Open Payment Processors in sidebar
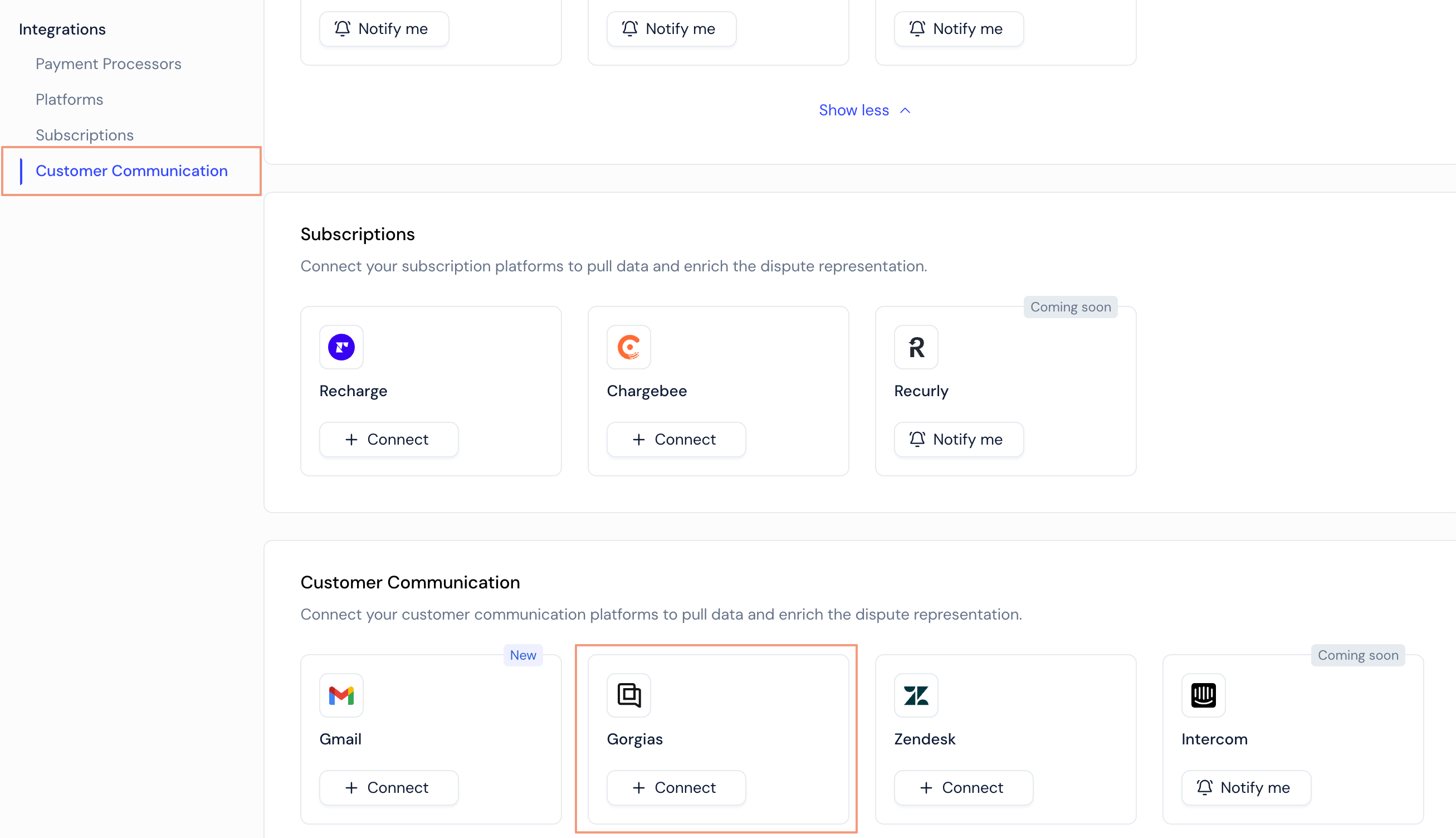This screenshot has height=838, width=1456. click(x=108, y=64)
